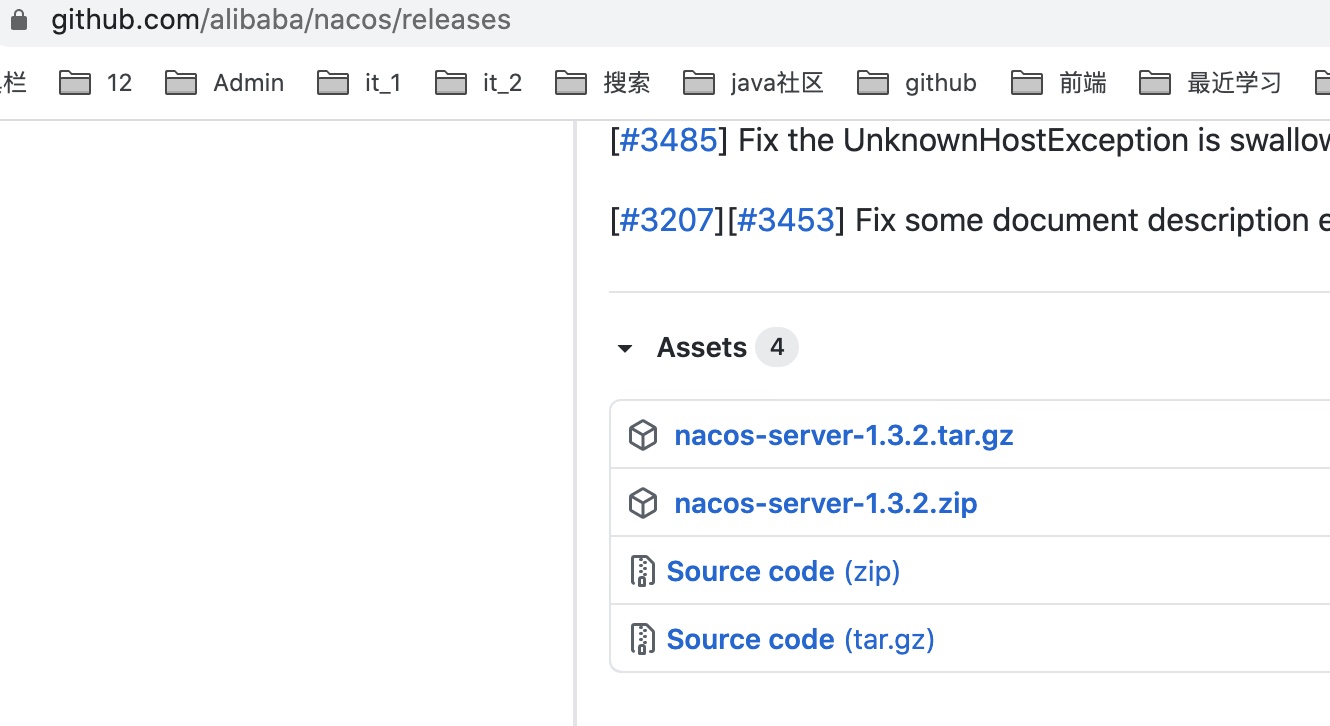
Task: Click package icon beside nacos-server-1.3.2.zip
Action: (x=643, y=503)
